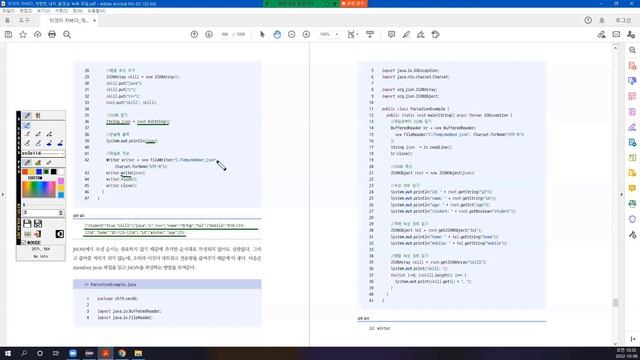Image resolution: width=640 pixels, height=360 pixels.
Task: Open the Protect shield tool in right pane
Action: tap(632, 219)
